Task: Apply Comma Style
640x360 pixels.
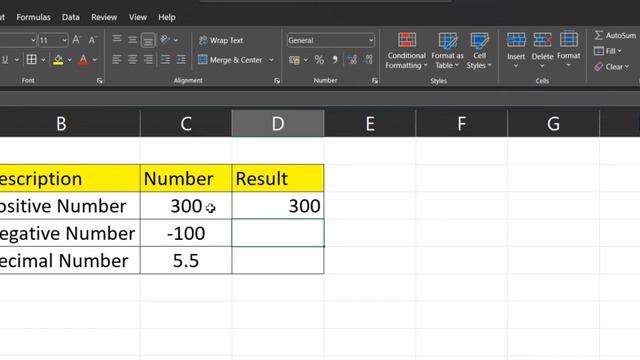Action: pyautogui.click(x=335, y=60)
